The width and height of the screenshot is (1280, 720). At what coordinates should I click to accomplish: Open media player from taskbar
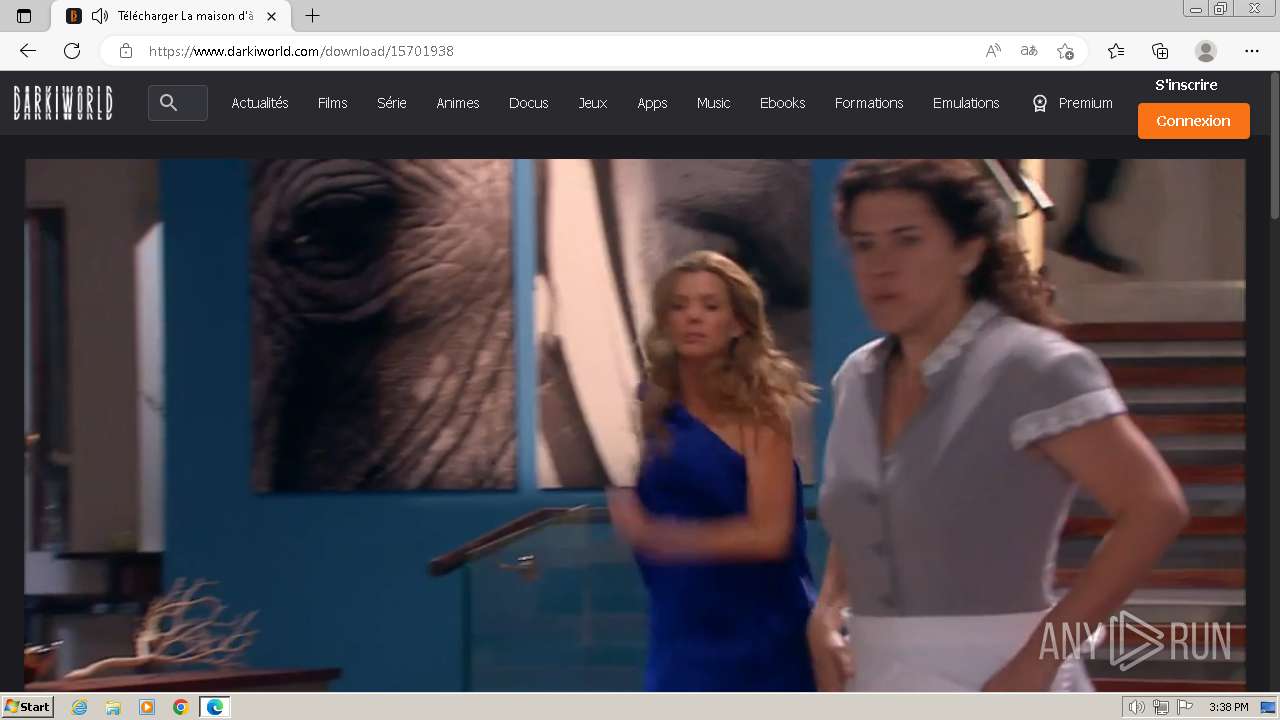pos(147,707)
